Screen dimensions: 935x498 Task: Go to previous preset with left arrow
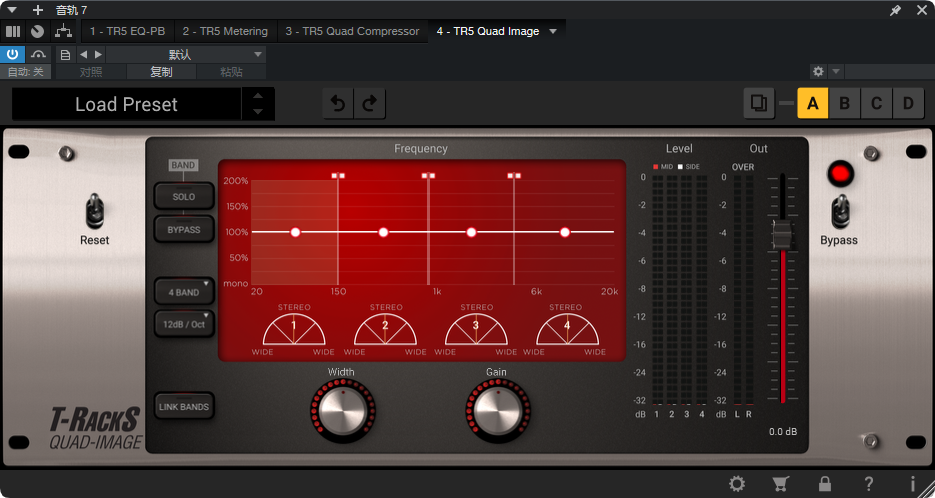[83, 55]
